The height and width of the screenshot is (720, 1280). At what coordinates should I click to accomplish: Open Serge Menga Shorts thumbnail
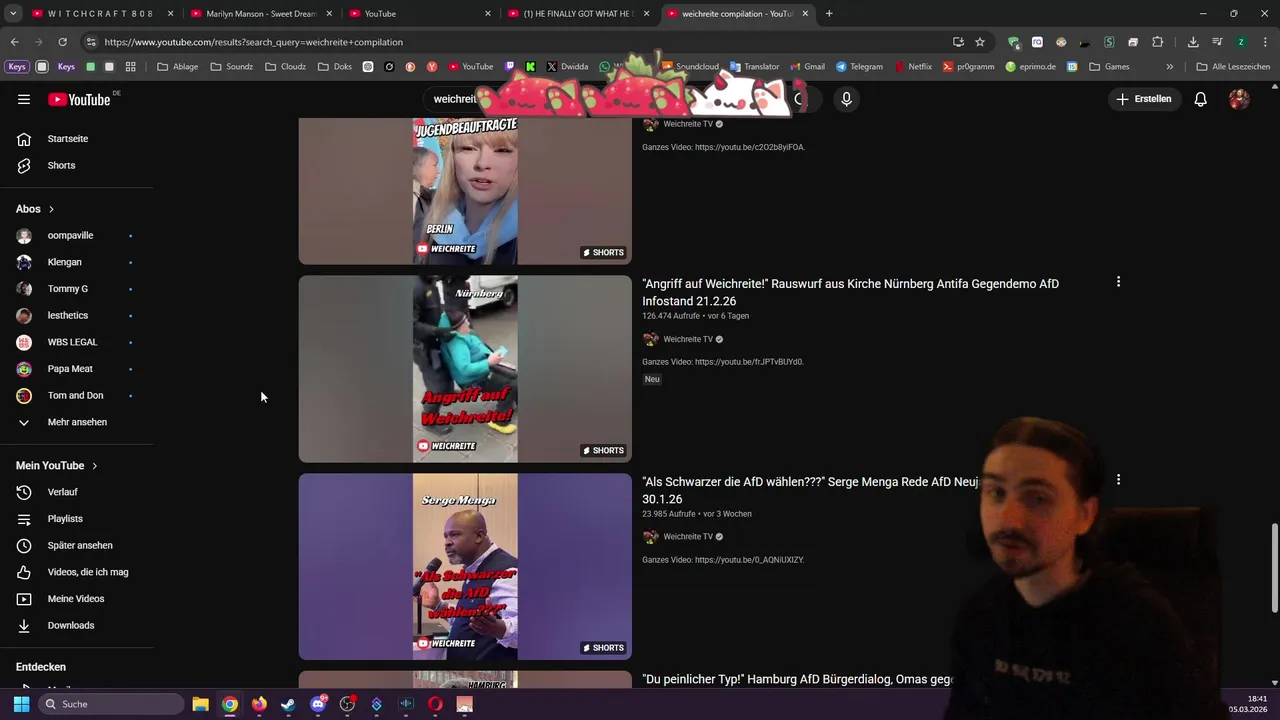pos(465,567)
